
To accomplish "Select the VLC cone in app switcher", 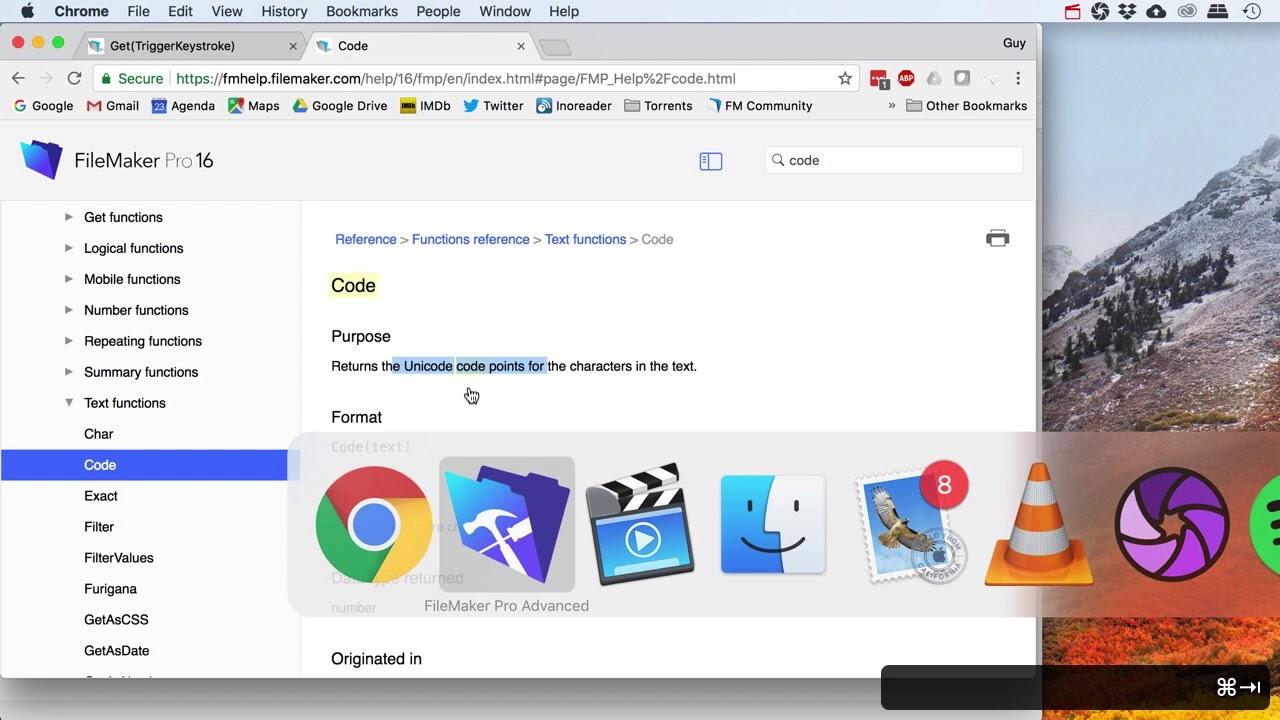I will point(1039,525).
